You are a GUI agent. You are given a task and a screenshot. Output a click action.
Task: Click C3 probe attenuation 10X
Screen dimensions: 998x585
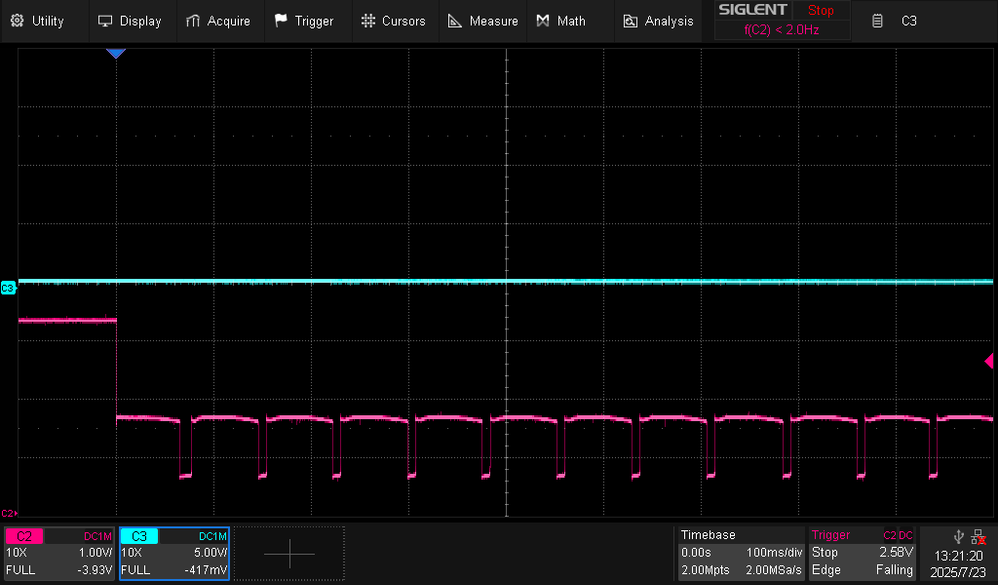(x=131, y=553)
